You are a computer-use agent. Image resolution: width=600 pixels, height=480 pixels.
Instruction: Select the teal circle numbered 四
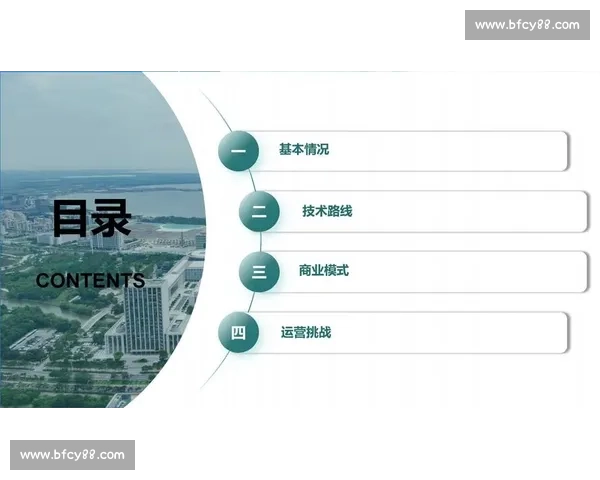[238, 332]
